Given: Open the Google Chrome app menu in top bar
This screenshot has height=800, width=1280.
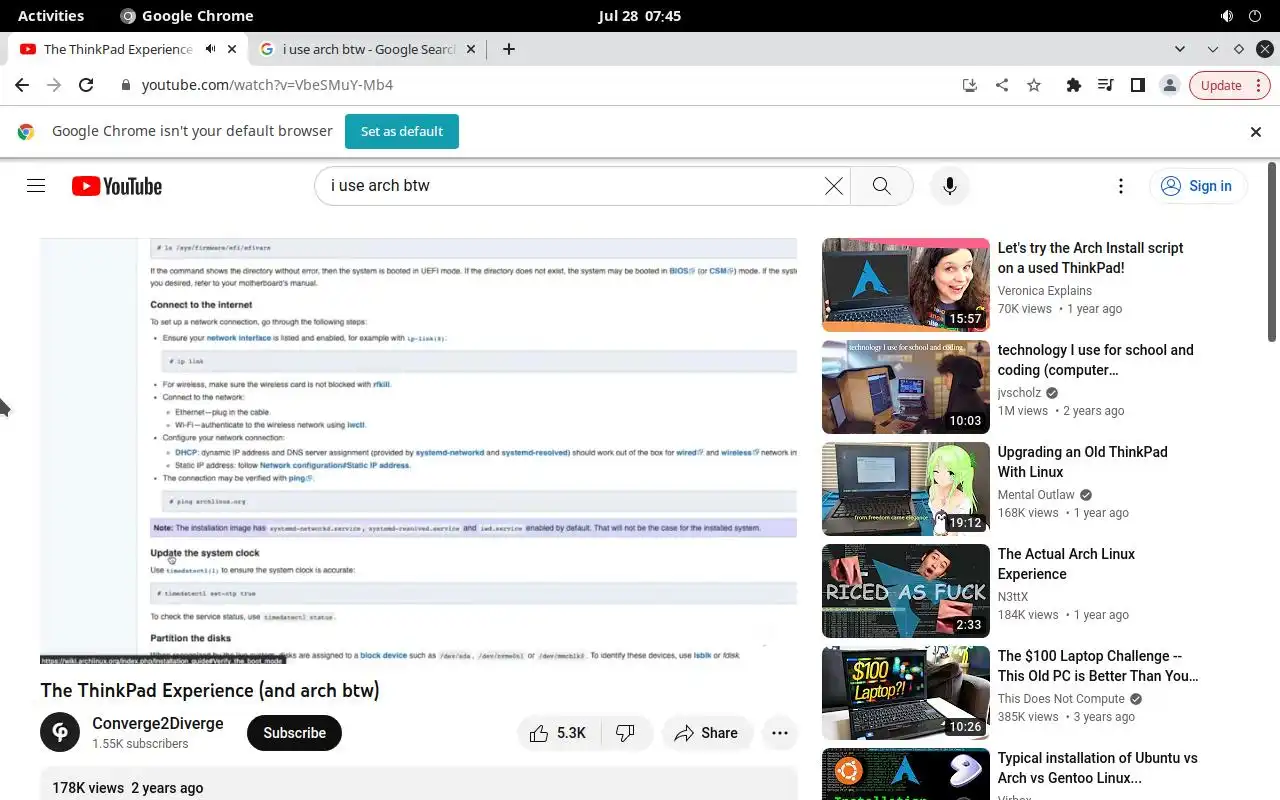Looking at the screenshot, I should click(187, 16).
